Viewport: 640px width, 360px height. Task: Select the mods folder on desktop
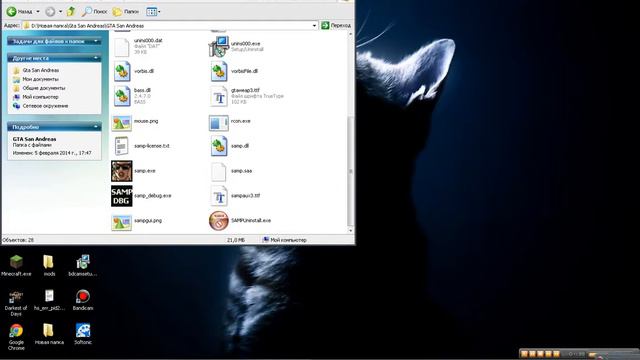coord(49,265)
